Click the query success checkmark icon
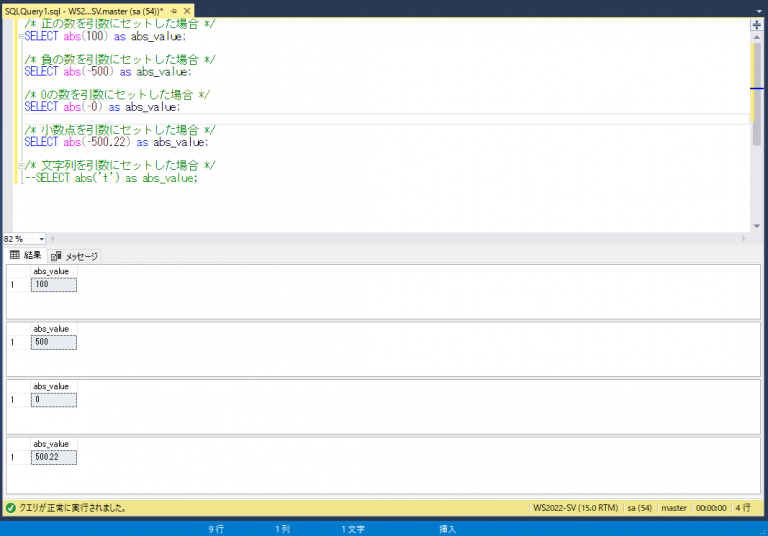Viewport: 768px width, 536px height. 11,508
